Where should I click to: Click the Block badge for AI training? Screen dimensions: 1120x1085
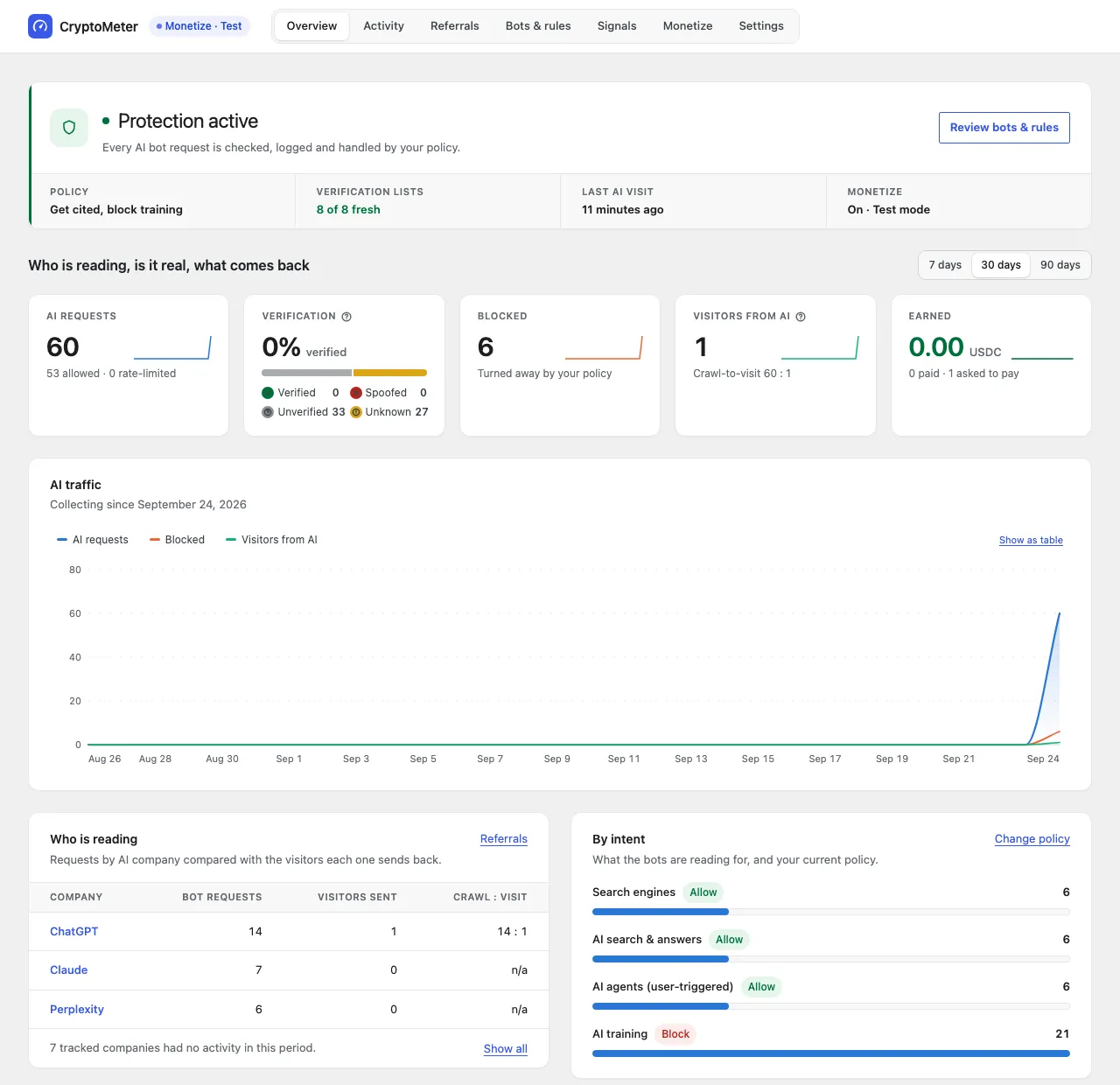click(x=675, y=1034)
